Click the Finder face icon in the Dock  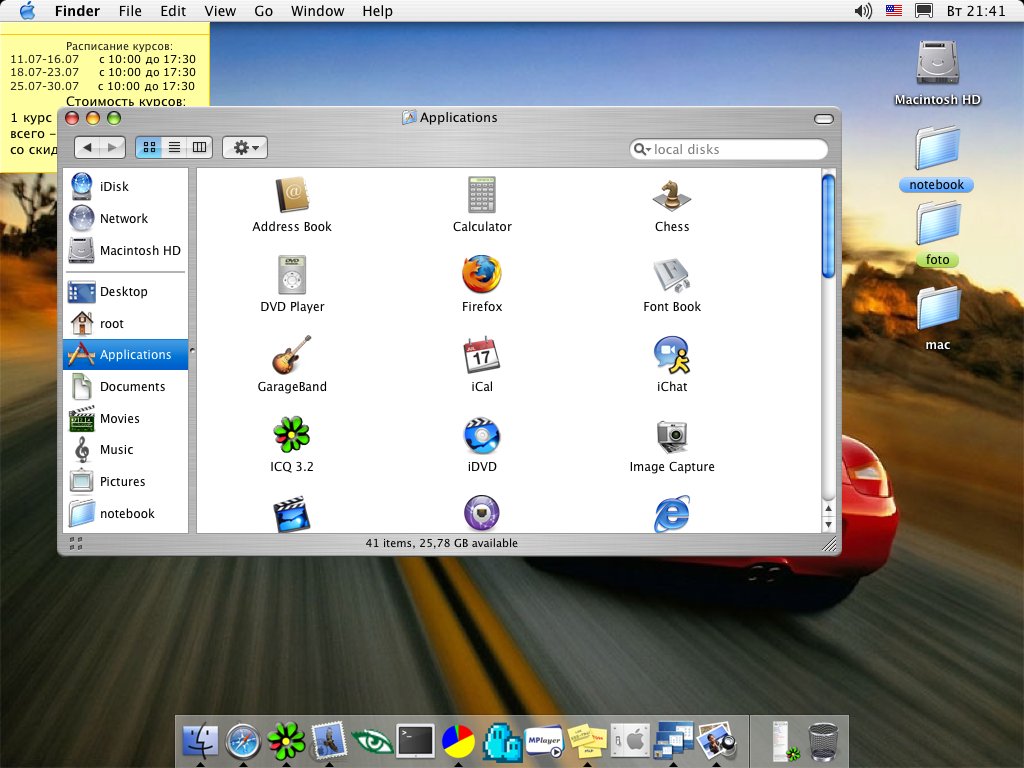click(200, 741)
